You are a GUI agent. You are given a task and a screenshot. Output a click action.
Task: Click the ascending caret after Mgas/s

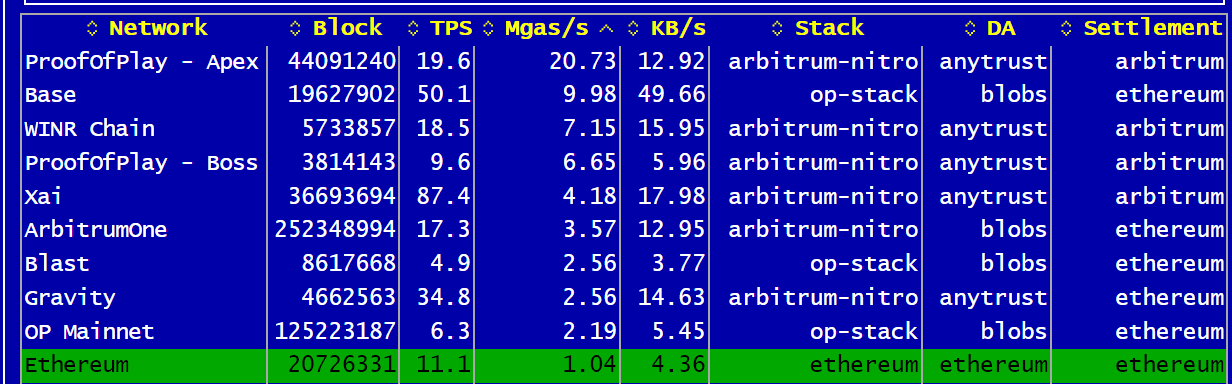point(607,28)
